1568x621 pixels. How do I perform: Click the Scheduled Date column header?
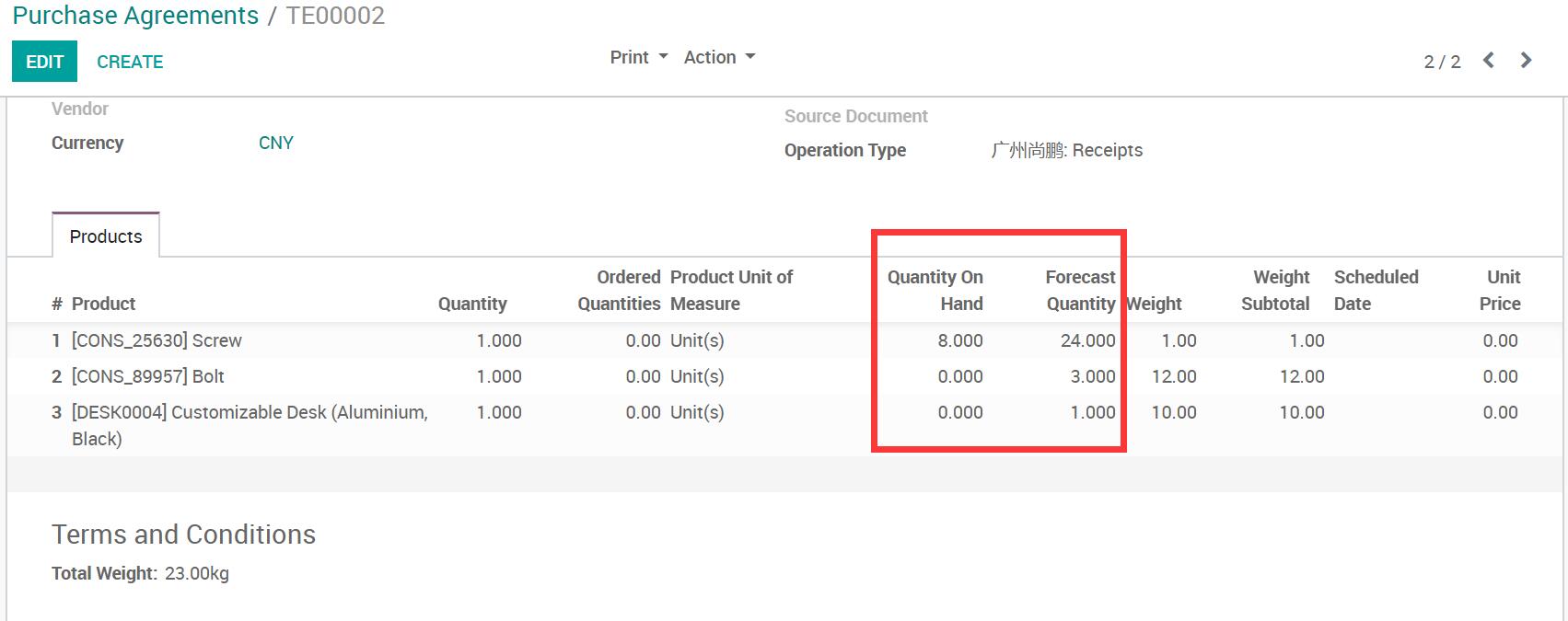tap(1376, 291)
